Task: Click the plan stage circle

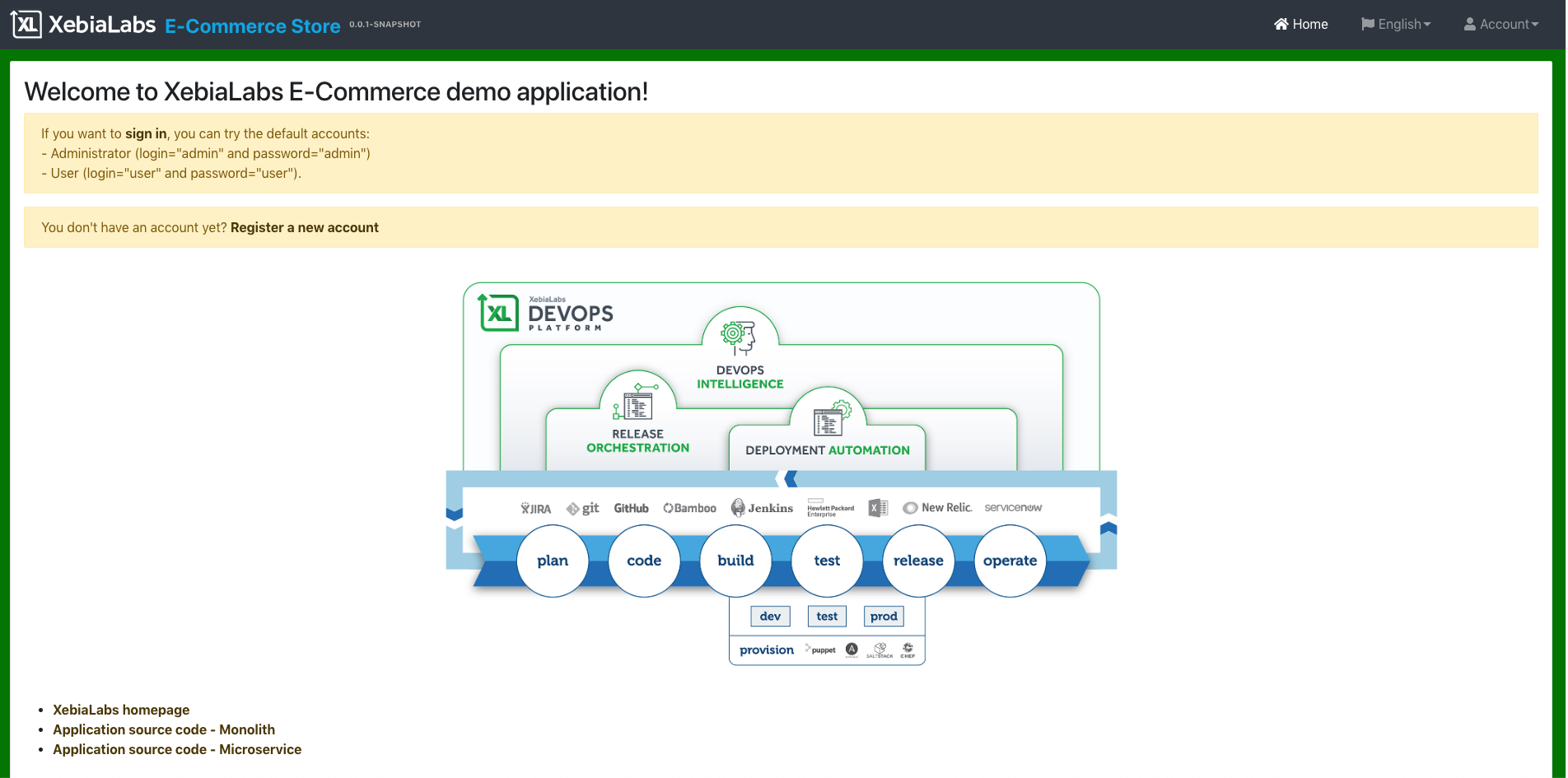Action: 553,561
